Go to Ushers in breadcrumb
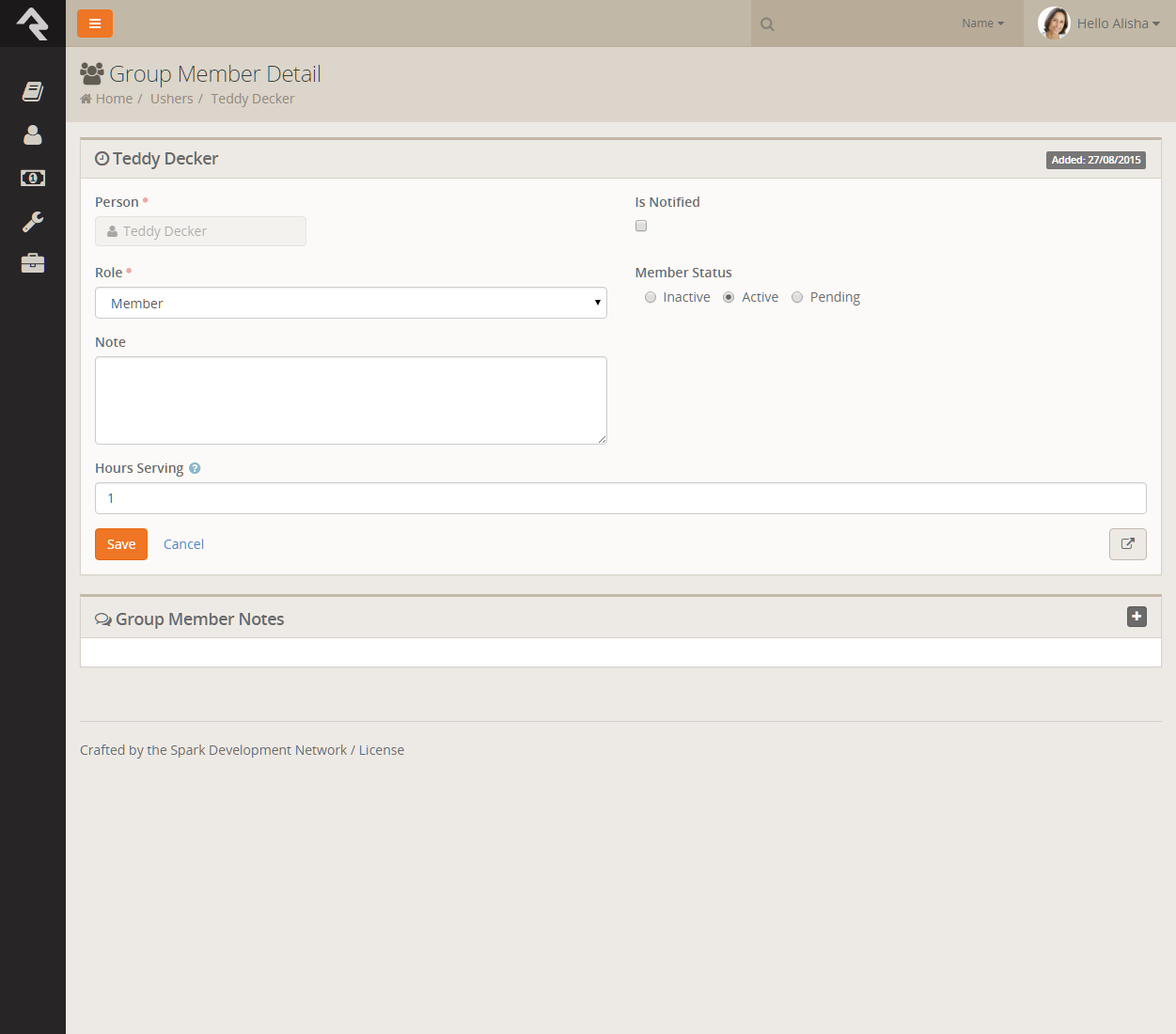The height and width of the screenshot is (1034, 1176). tap(171, 99)
